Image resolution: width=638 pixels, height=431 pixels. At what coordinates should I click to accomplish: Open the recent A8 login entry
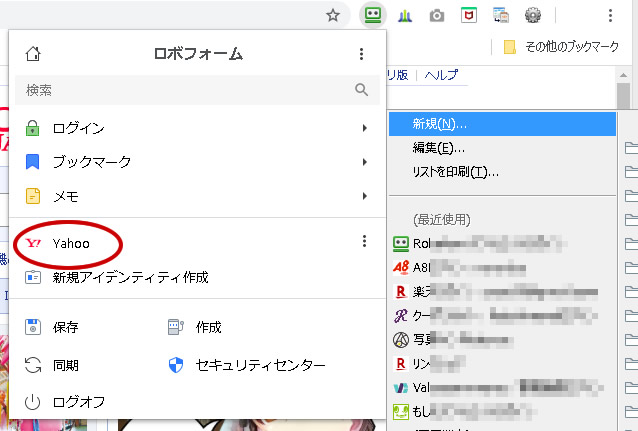coord(503,267)
